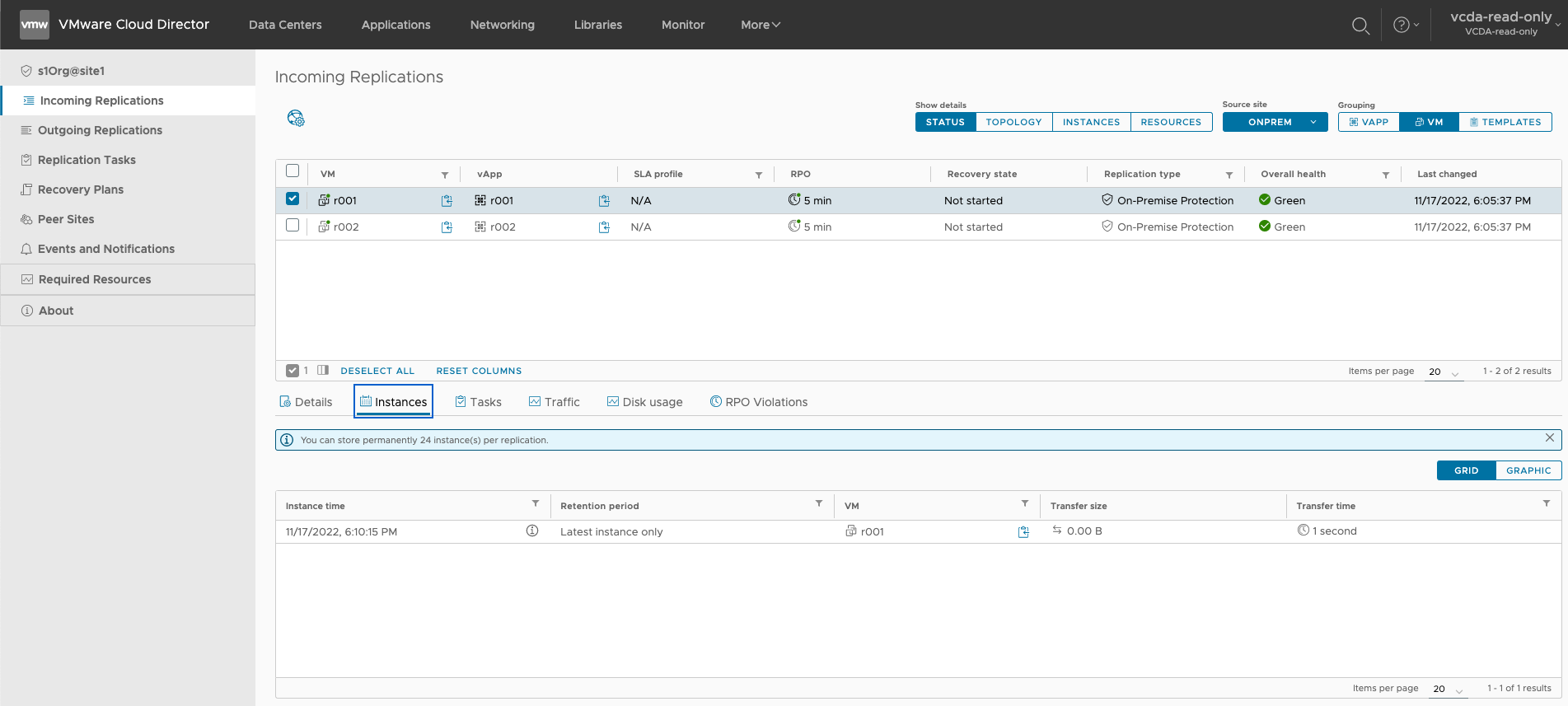Click the r001 VM open-details icon
The width and height of the screenshot is (1568, 706).
(447, 201)
